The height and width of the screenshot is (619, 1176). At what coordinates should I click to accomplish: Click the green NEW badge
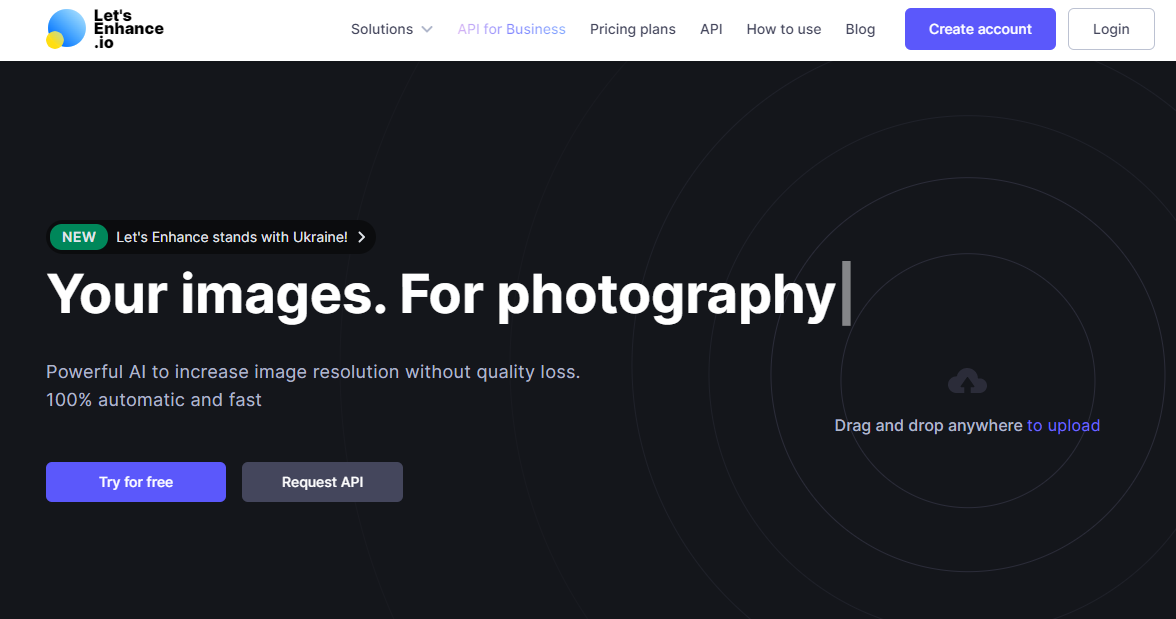tap(79, 237)
